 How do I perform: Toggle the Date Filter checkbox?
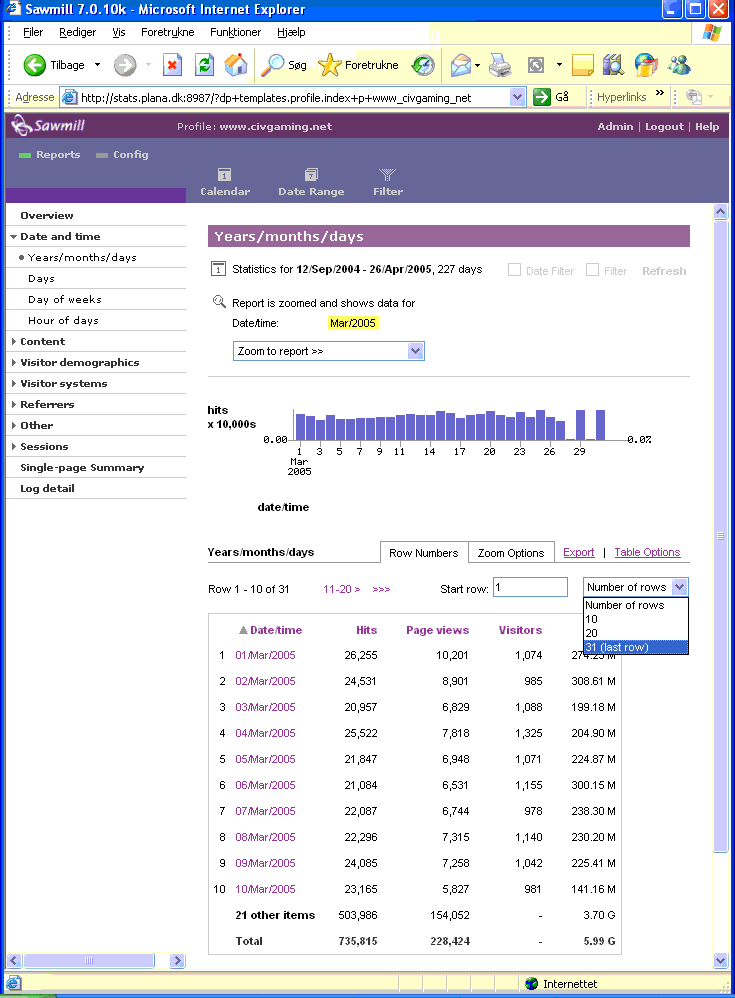click(x=515, y=271)
